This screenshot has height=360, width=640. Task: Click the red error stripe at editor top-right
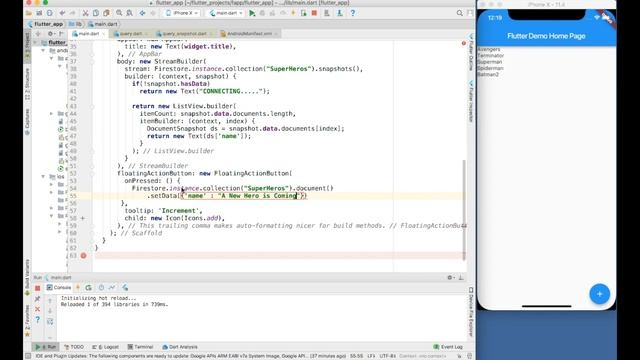464,43
